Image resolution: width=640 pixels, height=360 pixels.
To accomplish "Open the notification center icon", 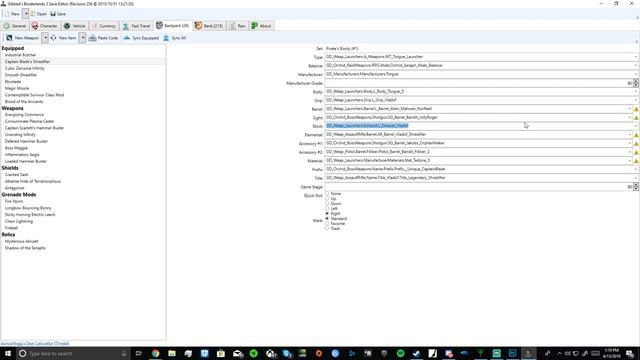I will tap(630, 353).
